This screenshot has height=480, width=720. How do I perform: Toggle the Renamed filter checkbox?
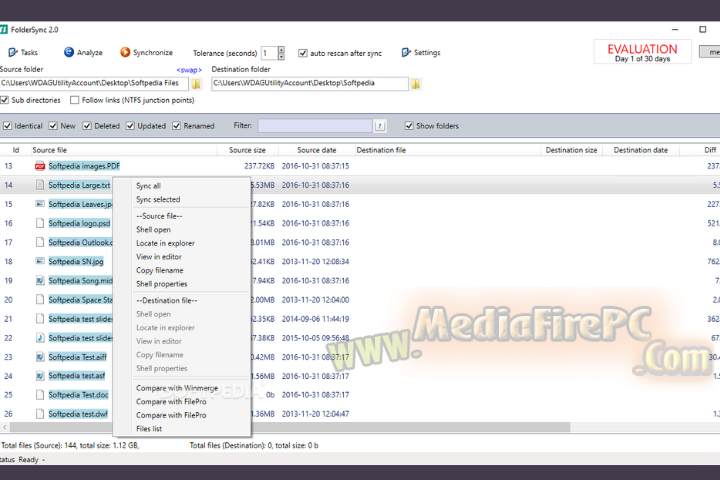tap(176, 126)
